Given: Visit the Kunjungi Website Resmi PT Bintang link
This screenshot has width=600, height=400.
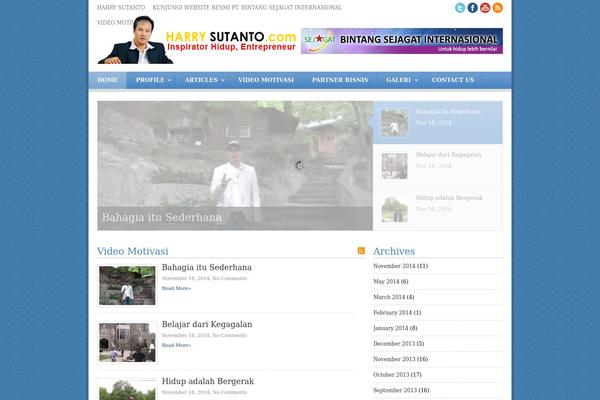Looking at the screenshot, I should tap(247, 7).
